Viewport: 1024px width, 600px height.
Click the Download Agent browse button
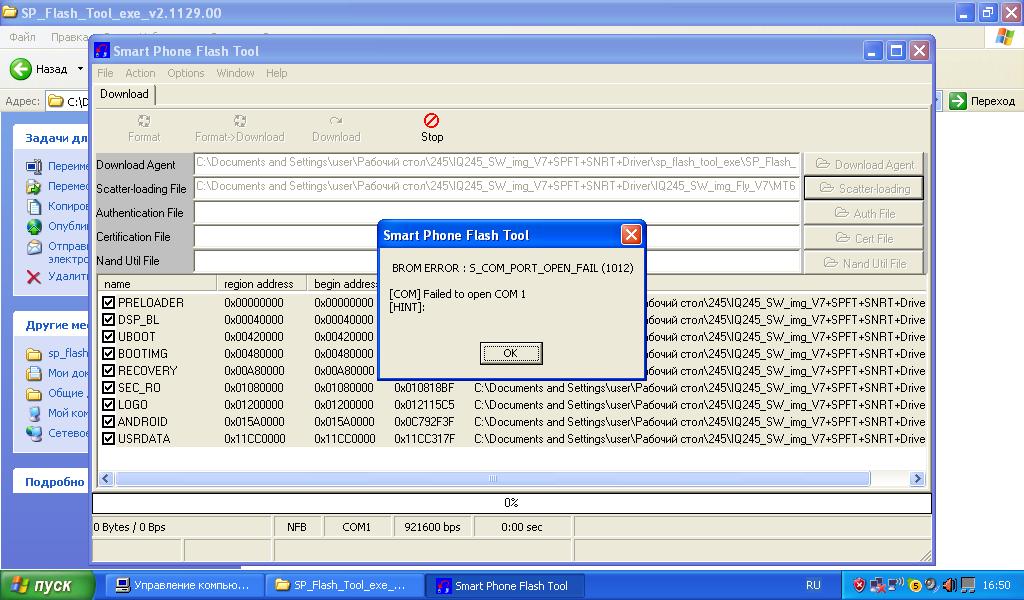coord(864,164)
